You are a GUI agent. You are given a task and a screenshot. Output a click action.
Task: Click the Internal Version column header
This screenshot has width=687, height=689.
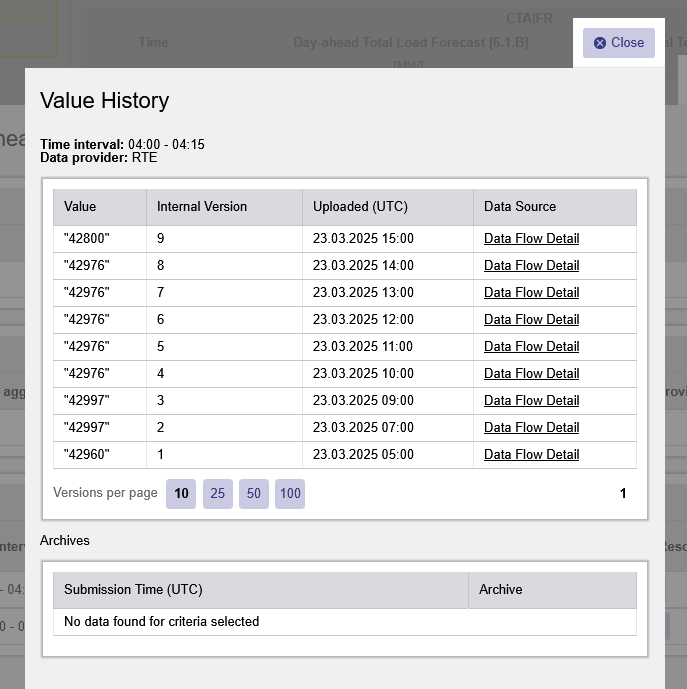coord(224,207)
